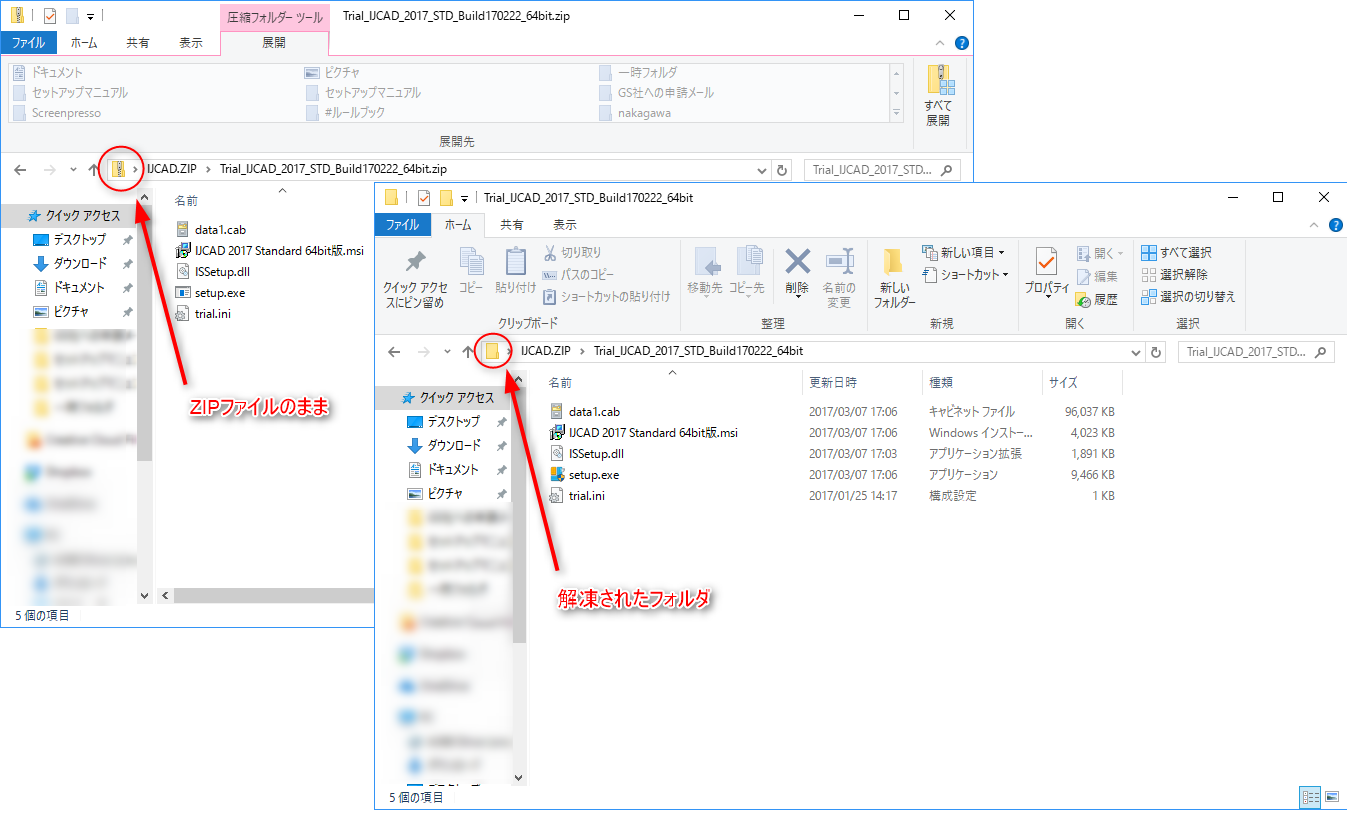Select data1.cab in front window

[594, 412]
